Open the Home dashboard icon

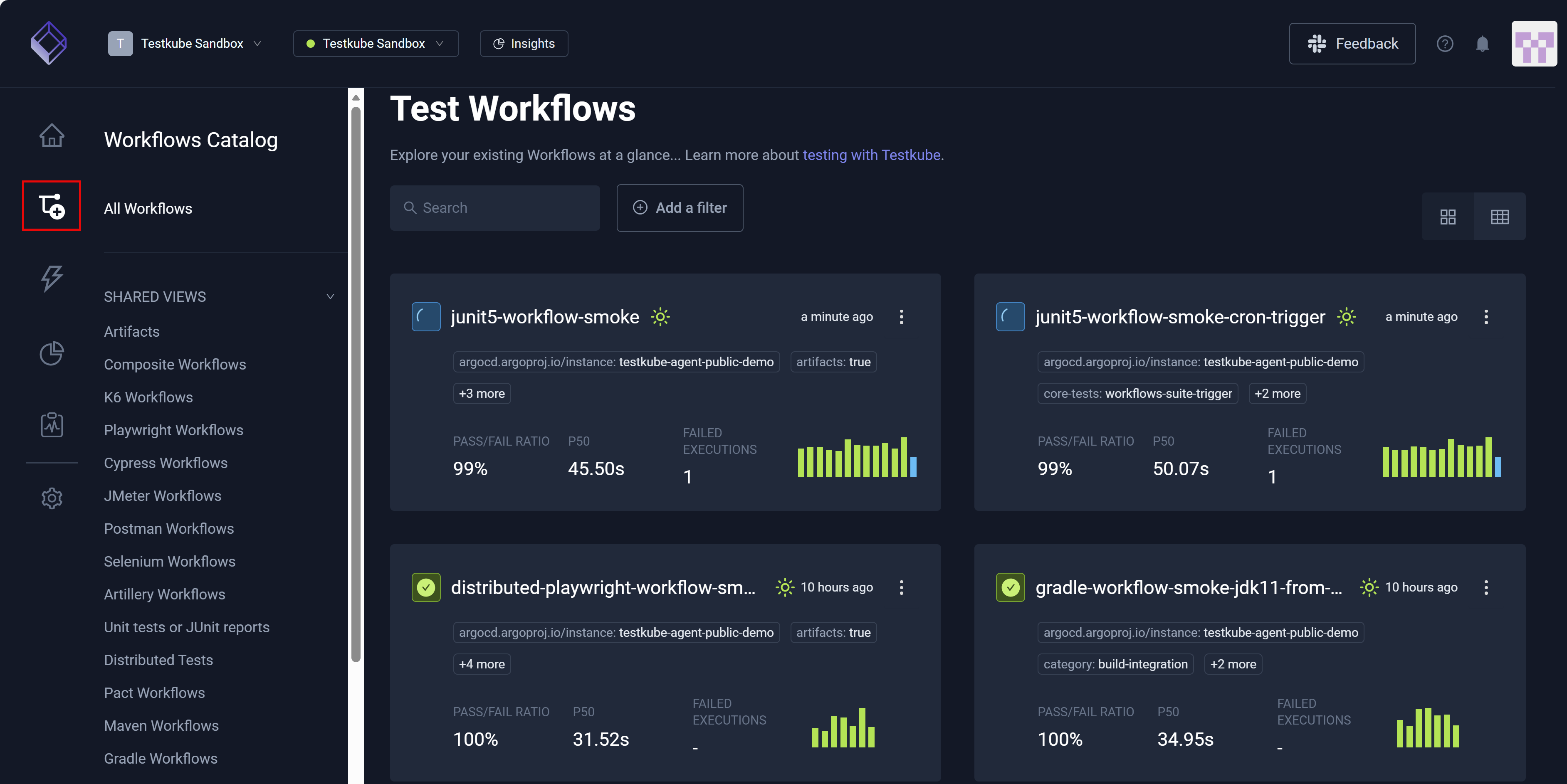52,135
